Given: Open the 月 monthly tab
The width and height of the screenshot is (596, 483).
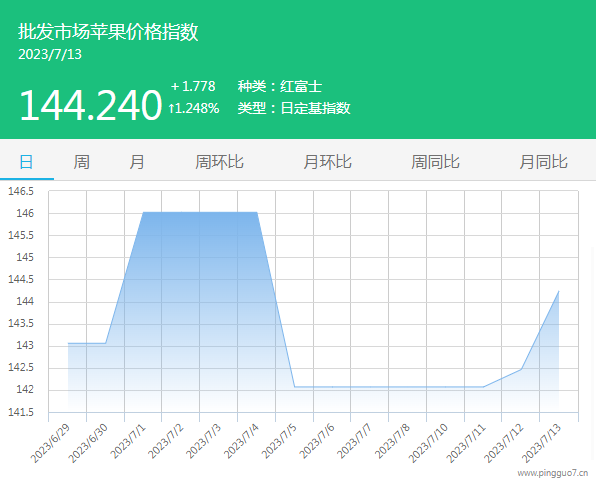Looking at the screenshot, I should coord(136,162).
